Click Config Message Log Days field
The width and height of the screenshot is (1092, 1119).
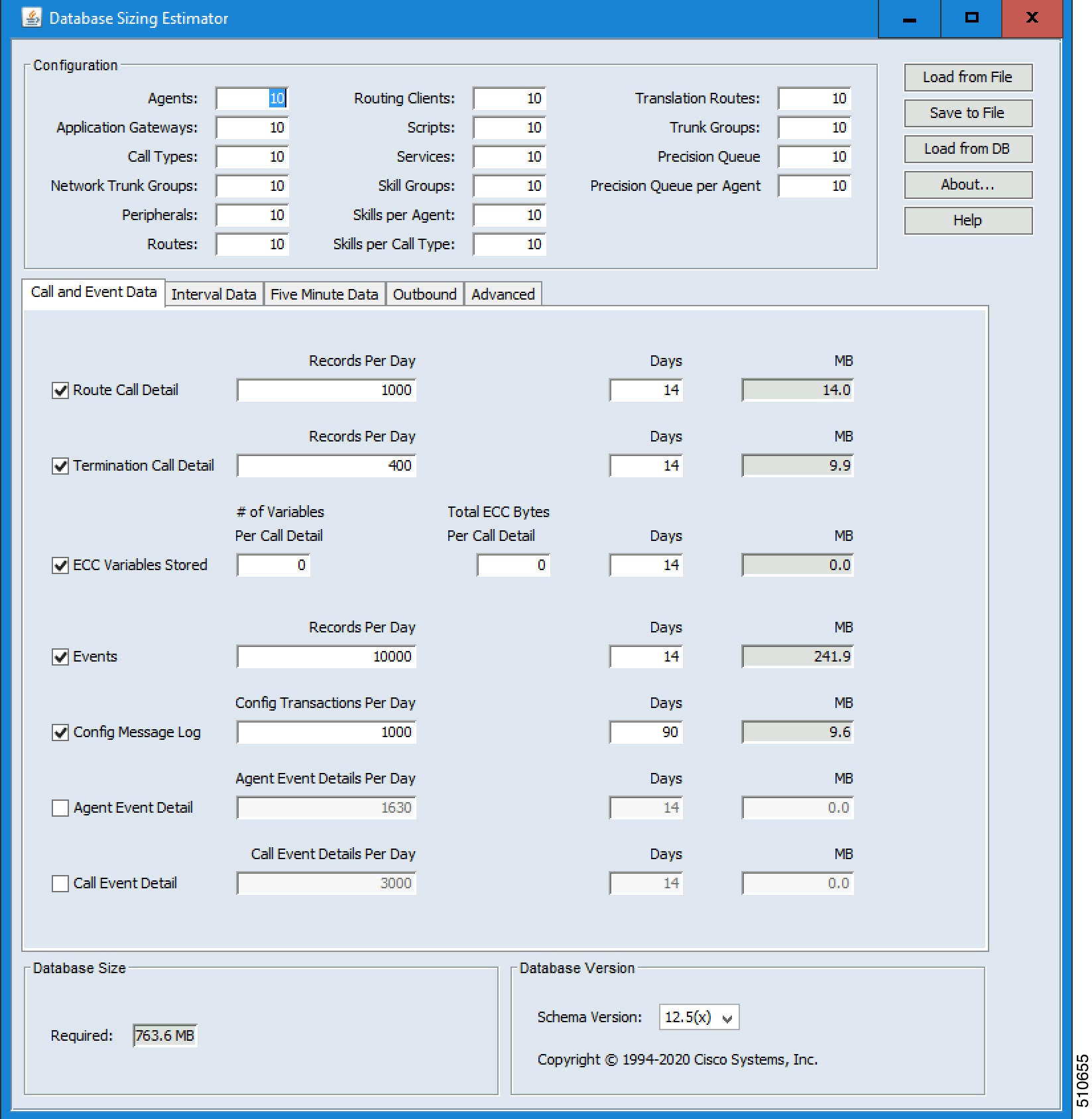pos(646,733)
